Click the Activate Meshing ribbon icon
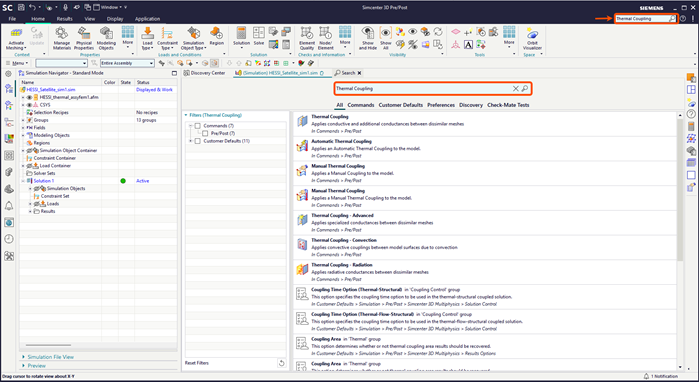Viewport: 699px width, 382px height. (x=16, y=34)
